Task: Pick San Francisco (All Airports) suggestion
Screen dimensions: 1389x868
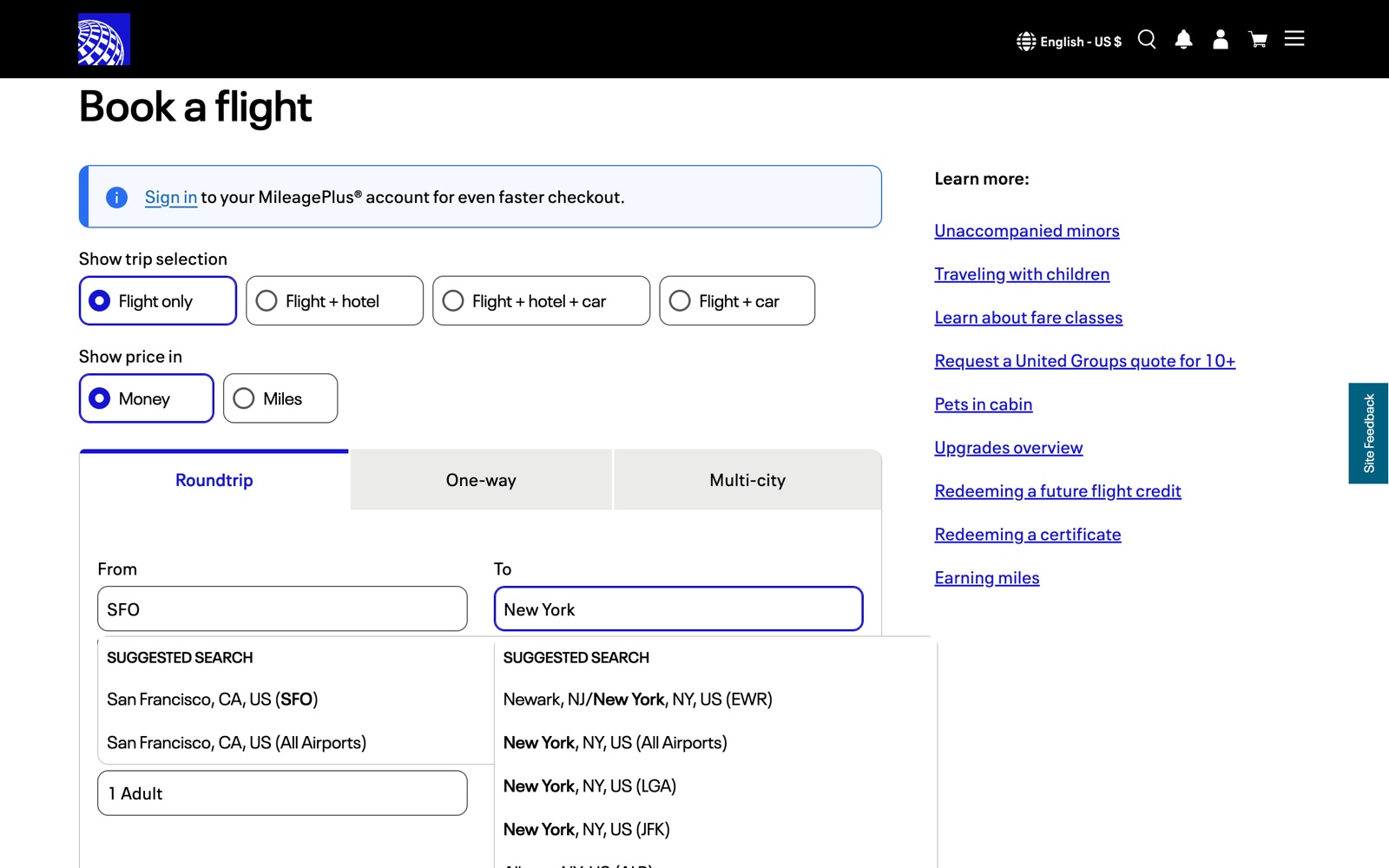Action: coord(295,743)
